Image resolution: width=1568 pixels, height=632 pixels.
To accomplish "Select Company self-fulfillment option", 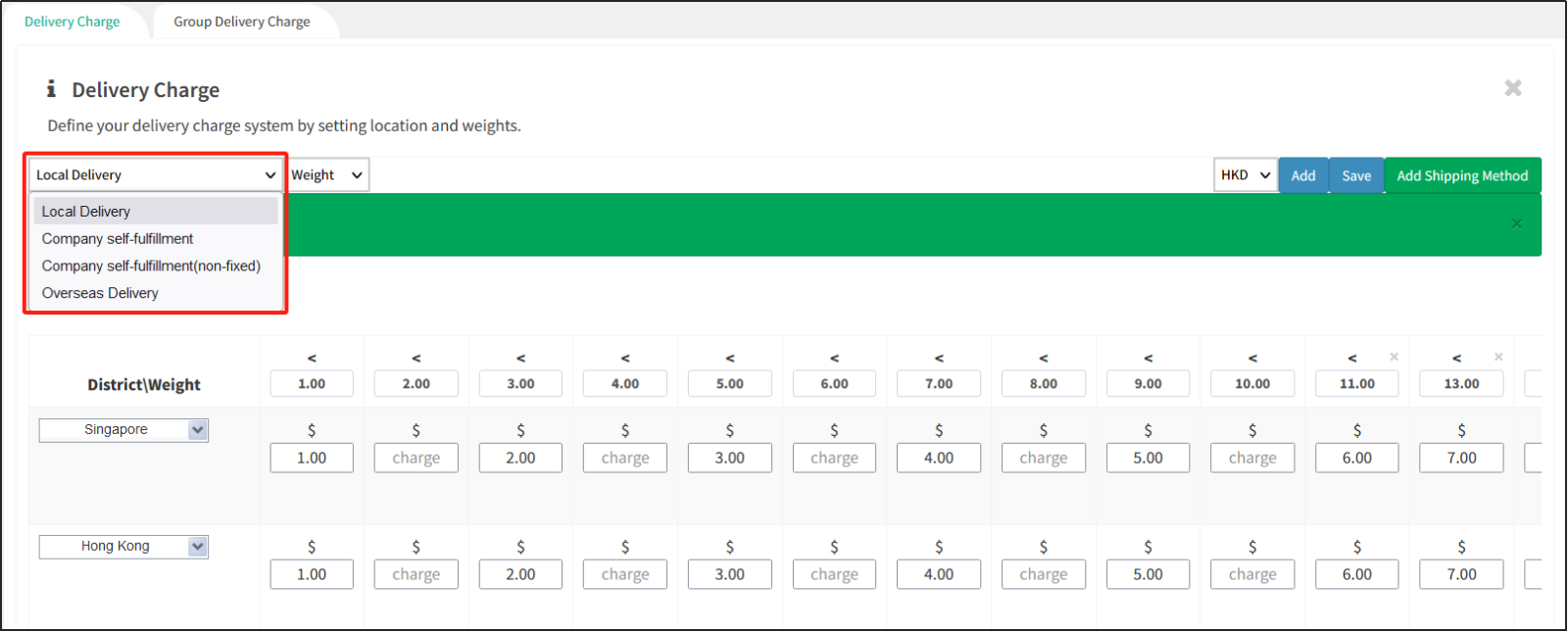I will tap(118, 239).
